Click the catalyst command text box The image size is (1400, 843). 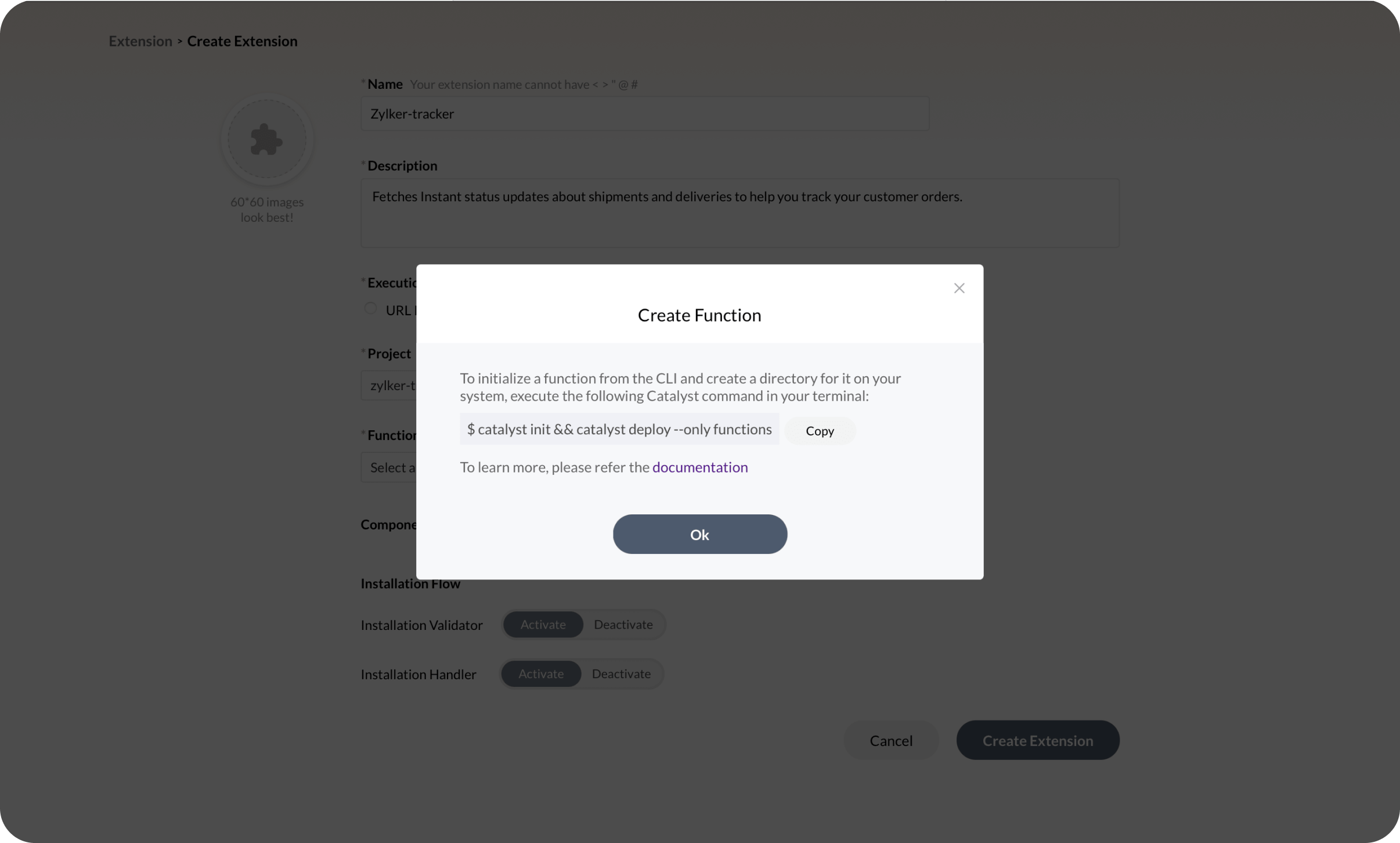click(x=619, y=429)
